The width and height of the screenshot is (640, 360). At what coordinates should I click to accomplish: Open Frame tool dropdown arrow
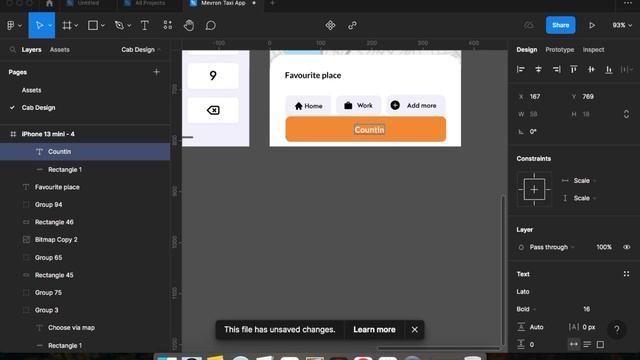76,26
